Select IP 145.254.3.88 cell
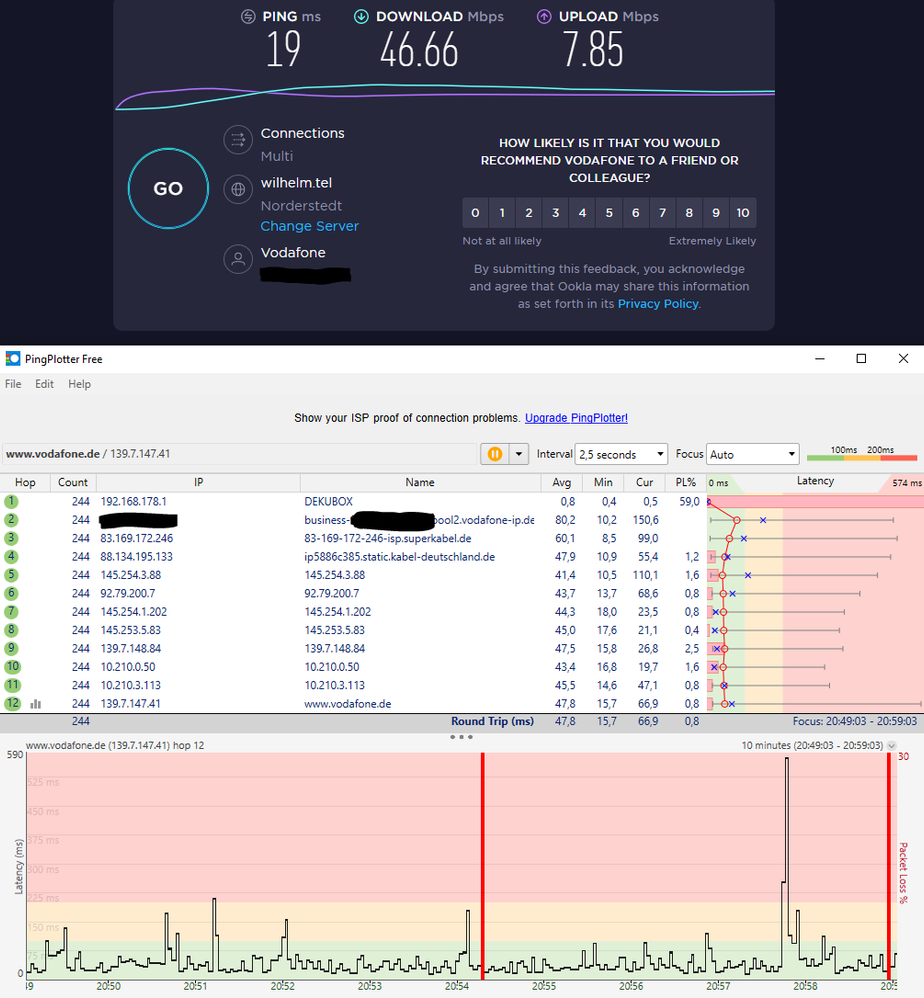Viewport: 924px width, 998px height. coord(130,575)
